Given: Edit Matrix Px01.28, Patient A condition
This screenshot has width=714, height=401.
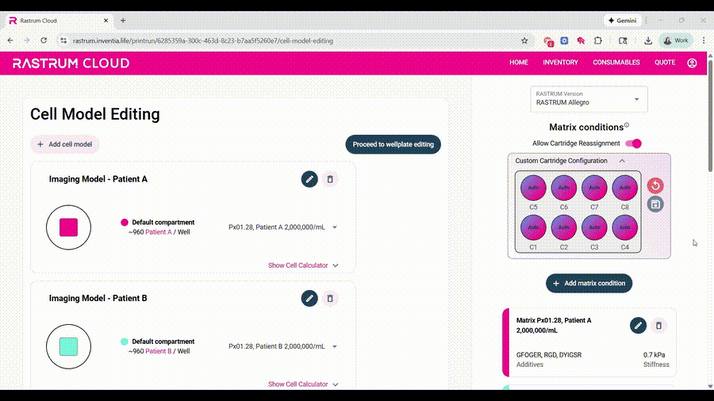Looking at the screenshot, I should pyautogui.click(x=638, y=325).
